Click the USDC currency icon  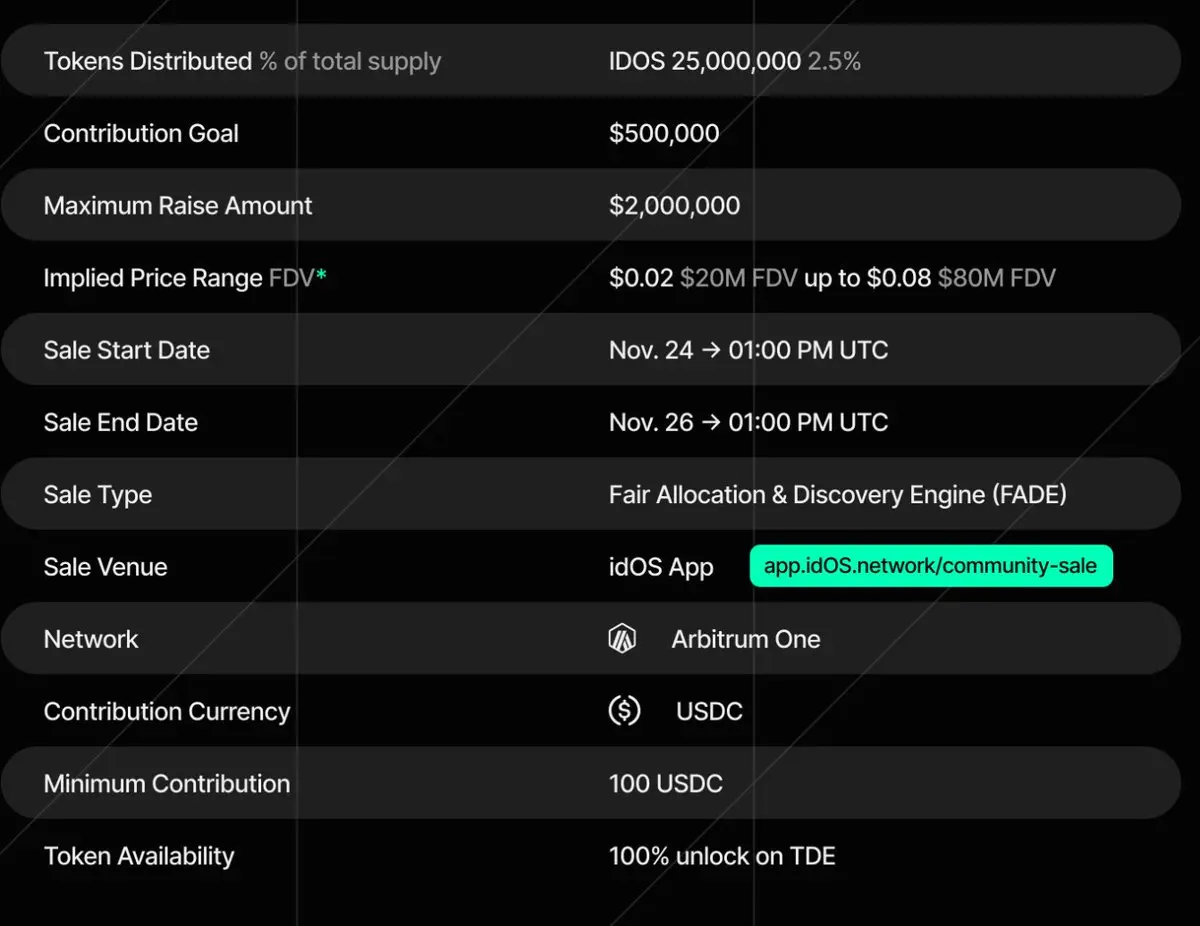624,711
